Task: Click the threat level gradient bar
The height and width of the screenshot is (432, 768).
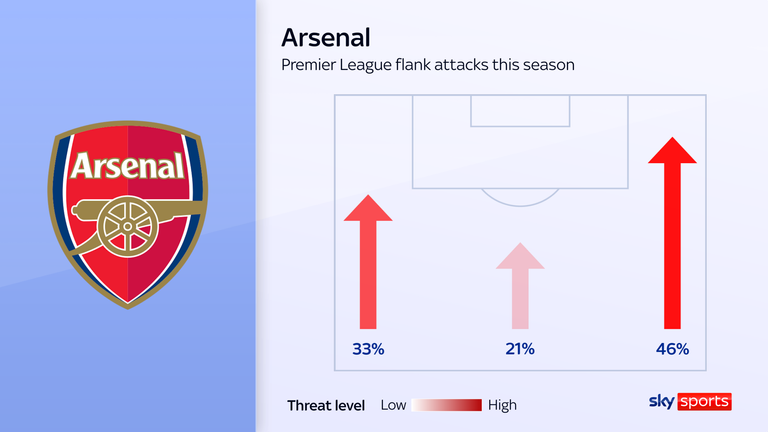Action: [x=447, y=405]
